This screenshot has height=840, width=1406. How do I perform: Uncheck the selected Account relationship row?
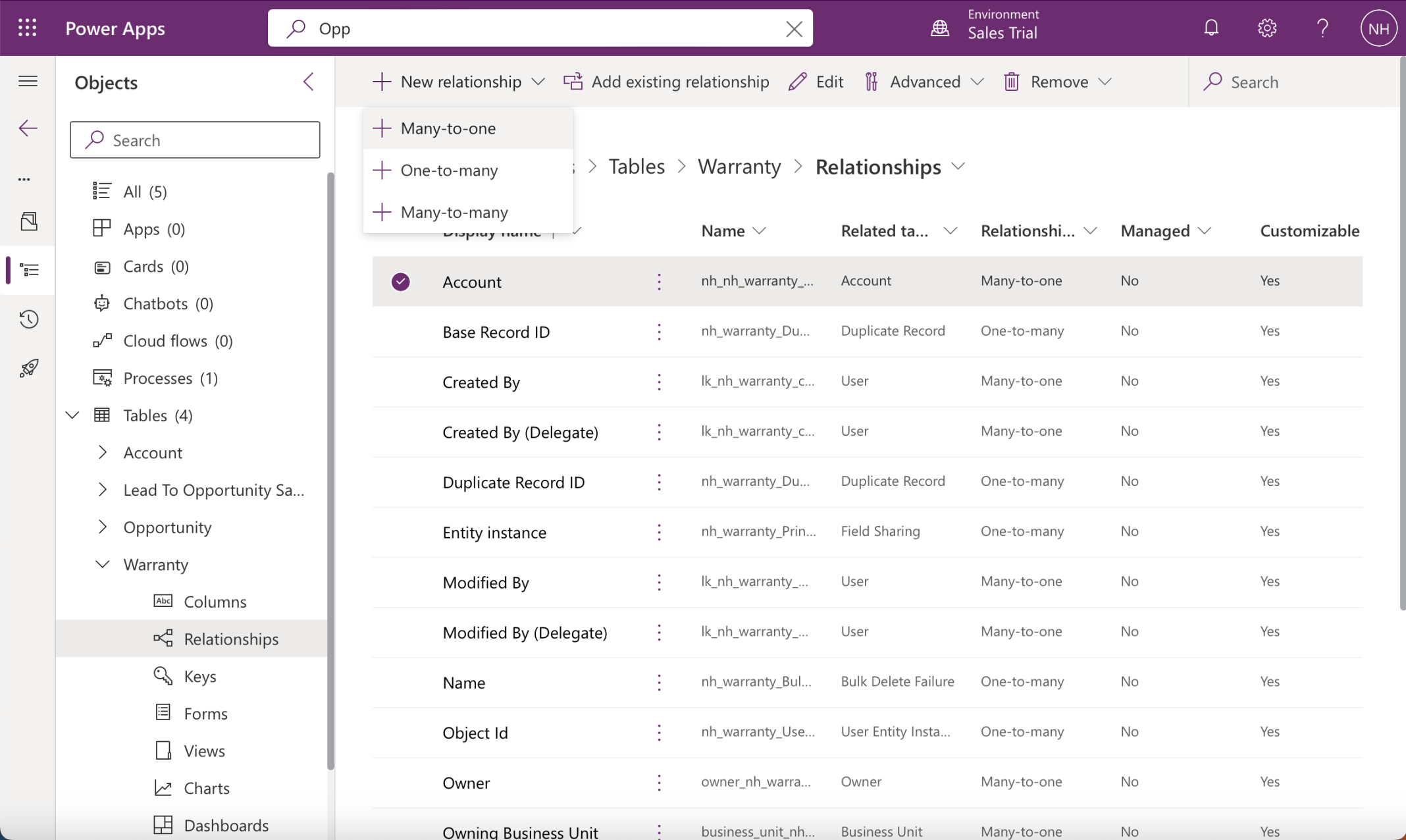(400, 281)
